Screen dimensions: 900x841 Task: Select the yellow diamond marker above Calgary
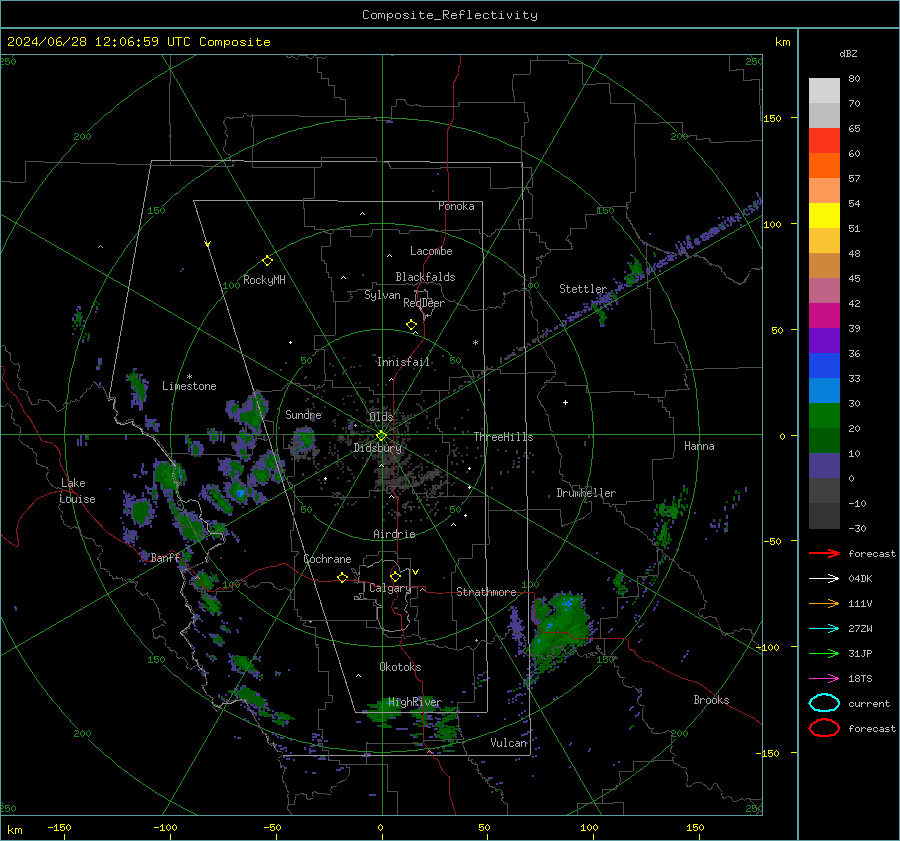395,576
